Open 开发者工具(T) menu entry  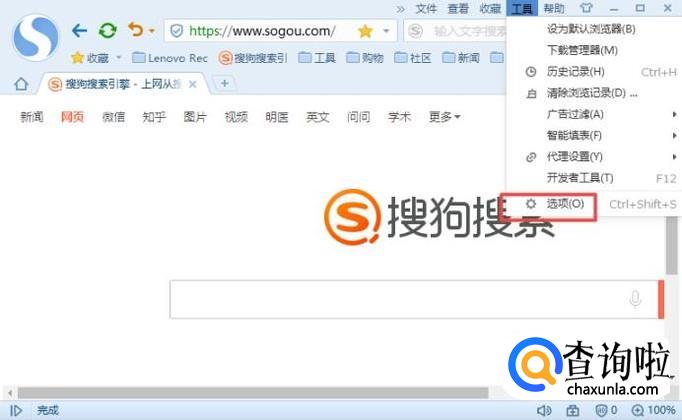point(594,178)
